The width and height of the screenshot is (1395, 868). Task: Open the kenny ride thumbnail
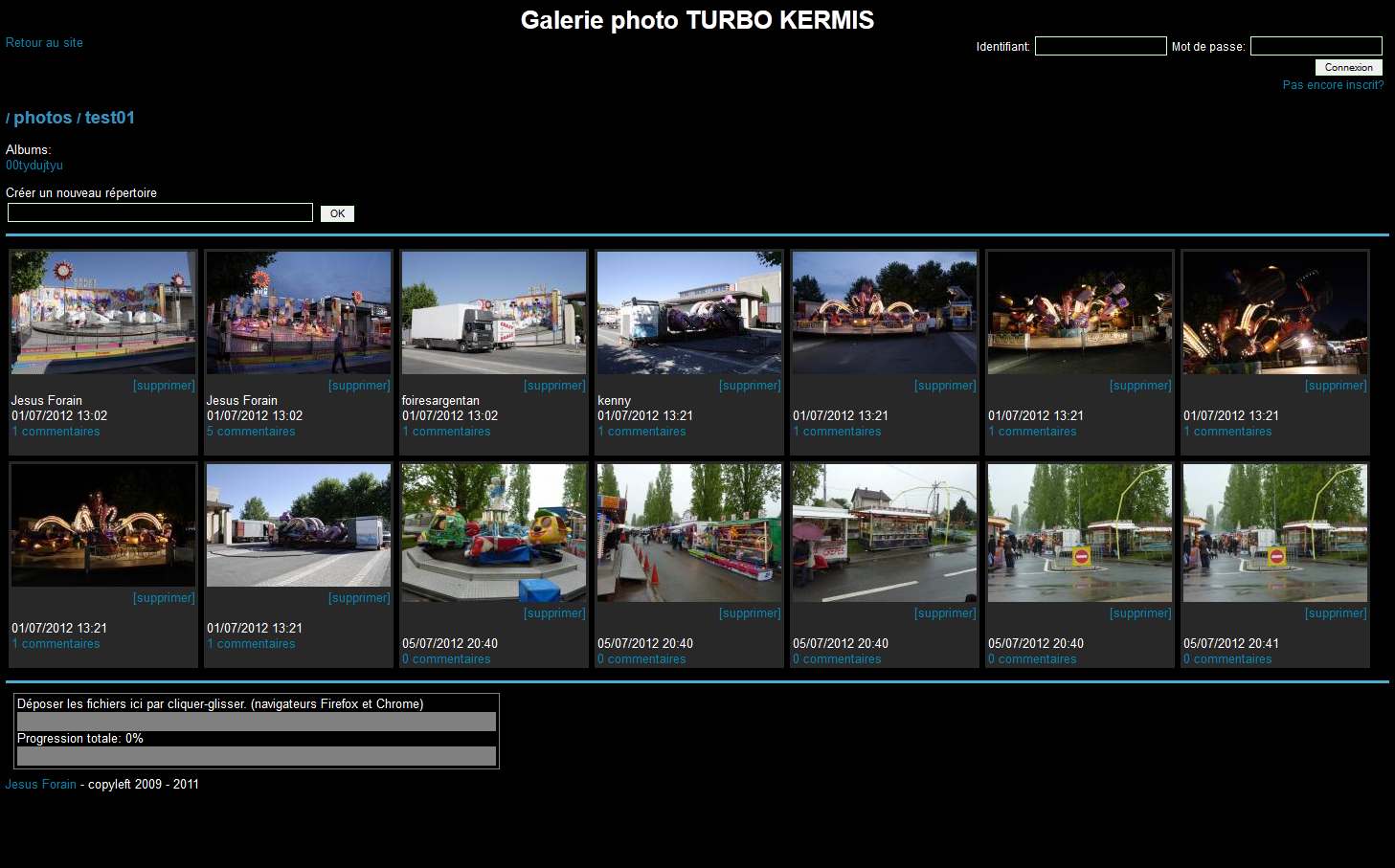[x=689, y=313]
